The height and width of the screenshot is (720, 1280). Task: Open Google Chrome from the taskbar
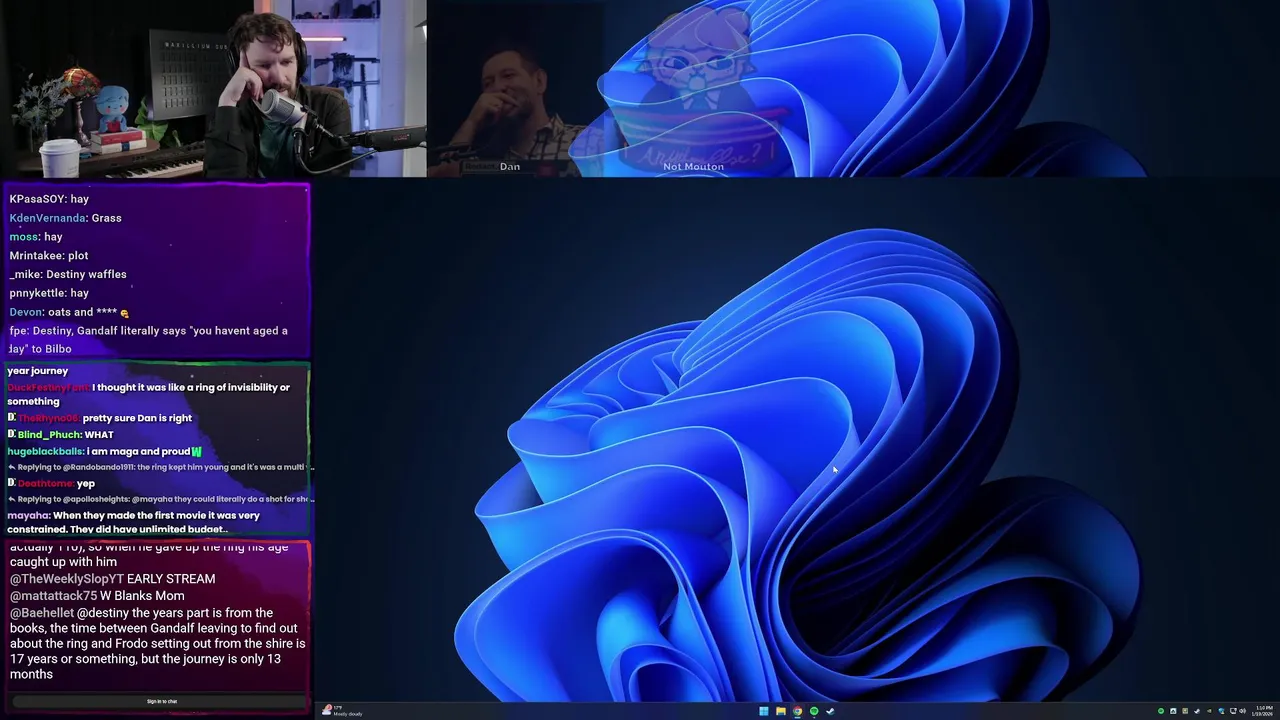797,711
